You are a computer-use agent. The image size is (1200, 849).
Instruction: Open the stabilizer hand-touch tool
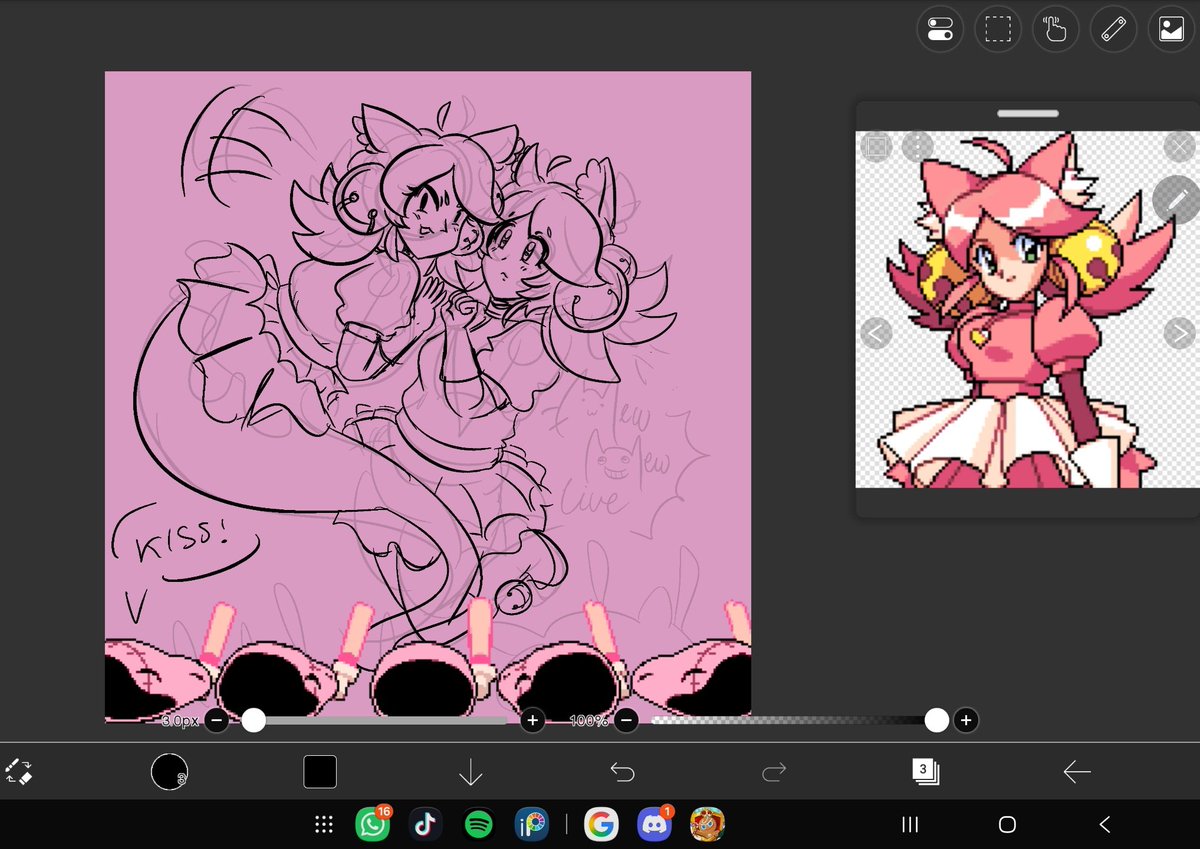point(1055,29)
